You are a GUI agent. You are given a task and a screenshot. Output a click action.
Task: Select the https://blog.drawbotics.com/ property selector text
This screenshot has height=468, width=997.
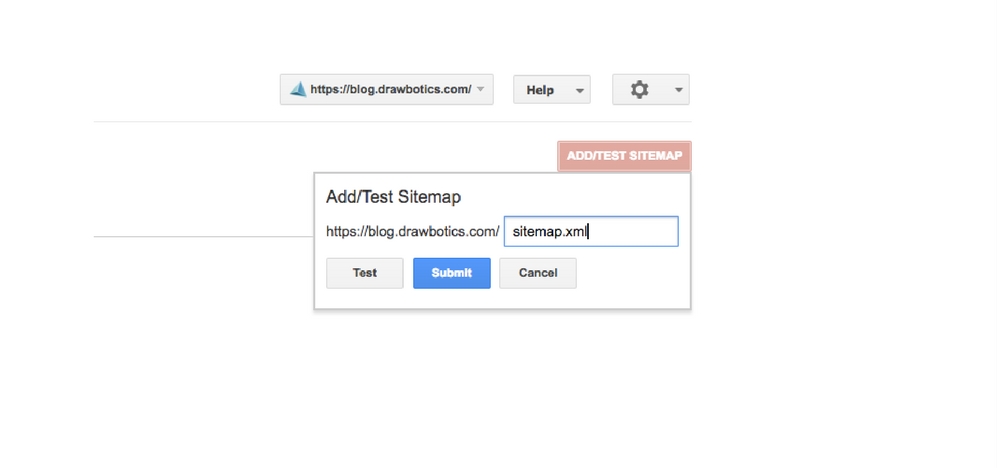pyautogui.click(x=390, y=89)
